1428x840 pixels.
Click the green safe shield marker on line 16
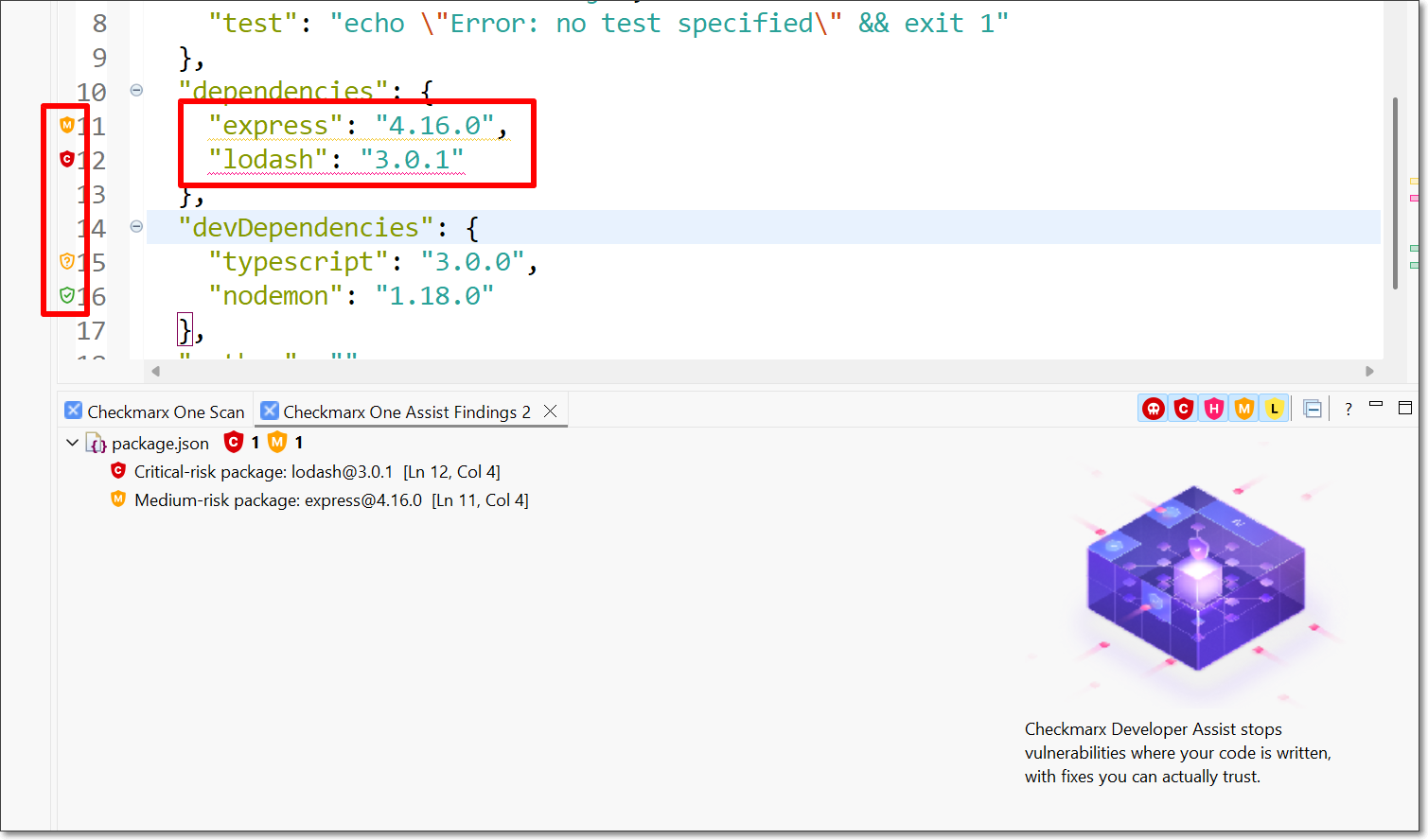(67, 295)
